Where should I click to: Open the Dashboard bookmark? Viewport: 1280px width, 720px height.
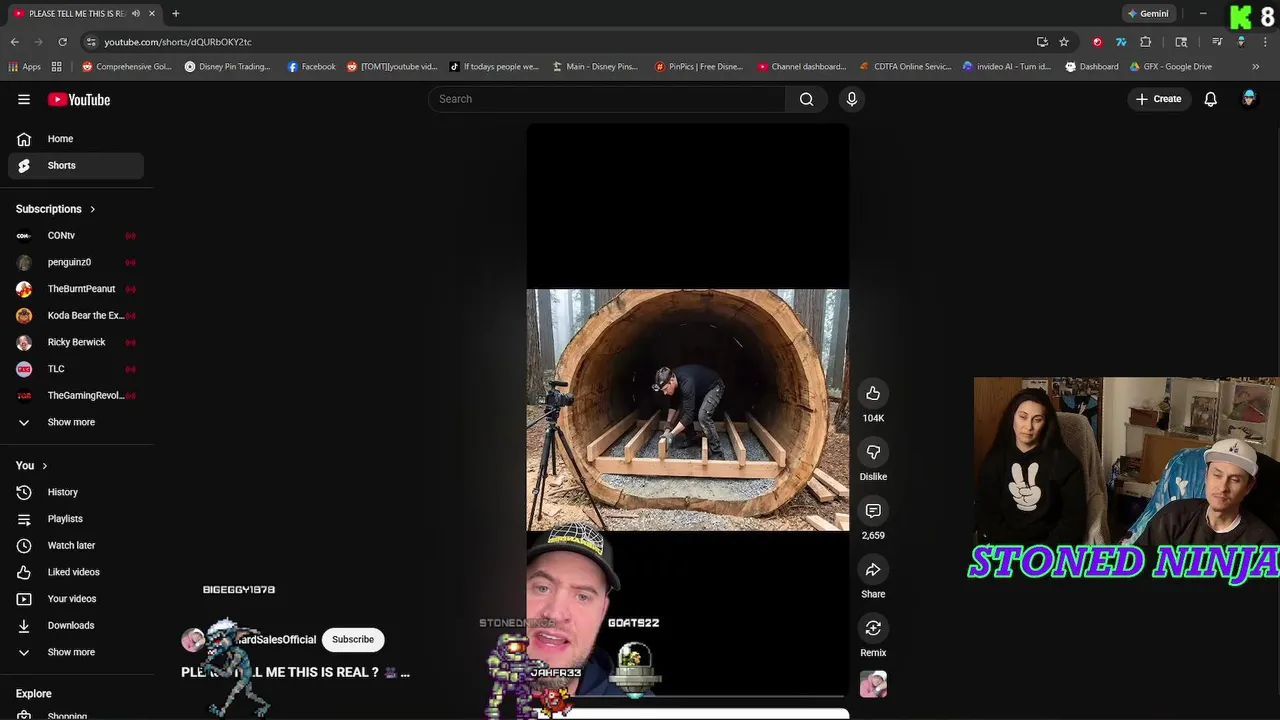coord(1092,67)
